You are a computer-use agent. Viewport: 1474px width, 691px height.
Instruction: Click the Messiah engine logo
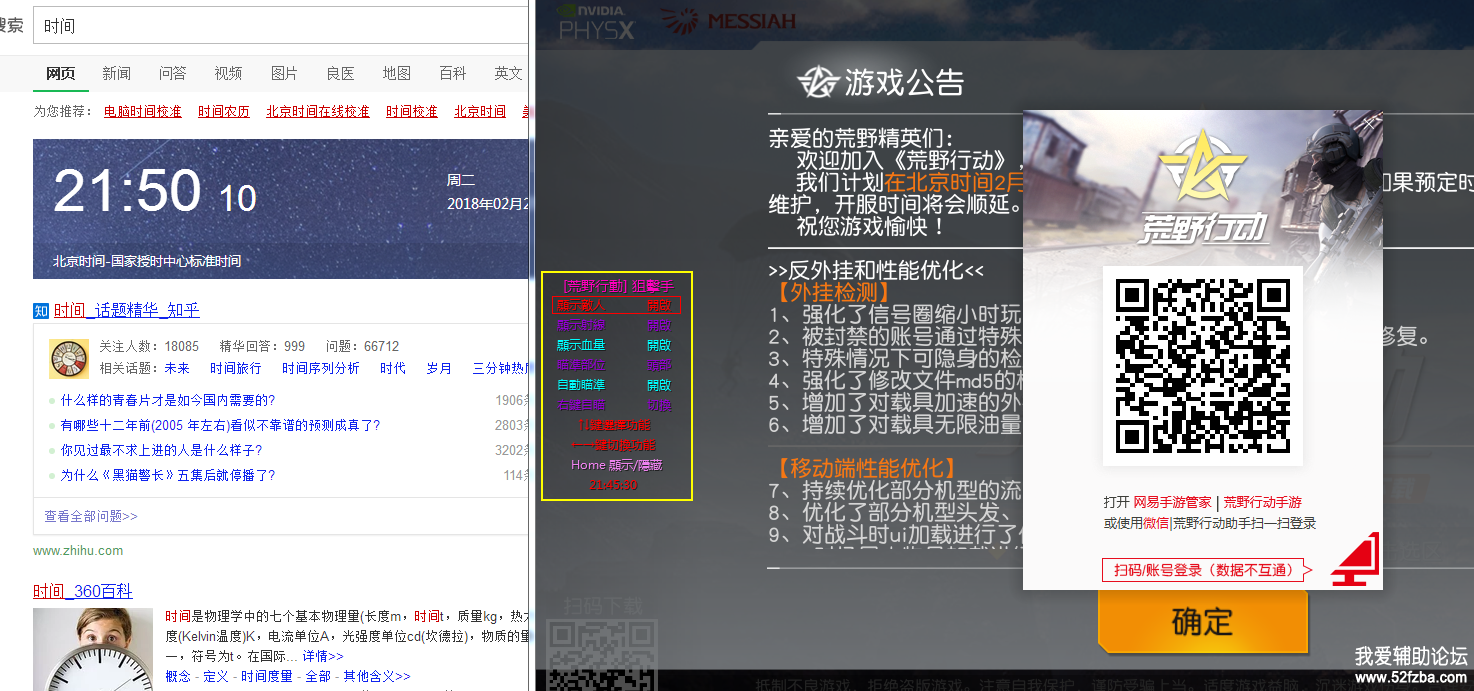[728, 20]
